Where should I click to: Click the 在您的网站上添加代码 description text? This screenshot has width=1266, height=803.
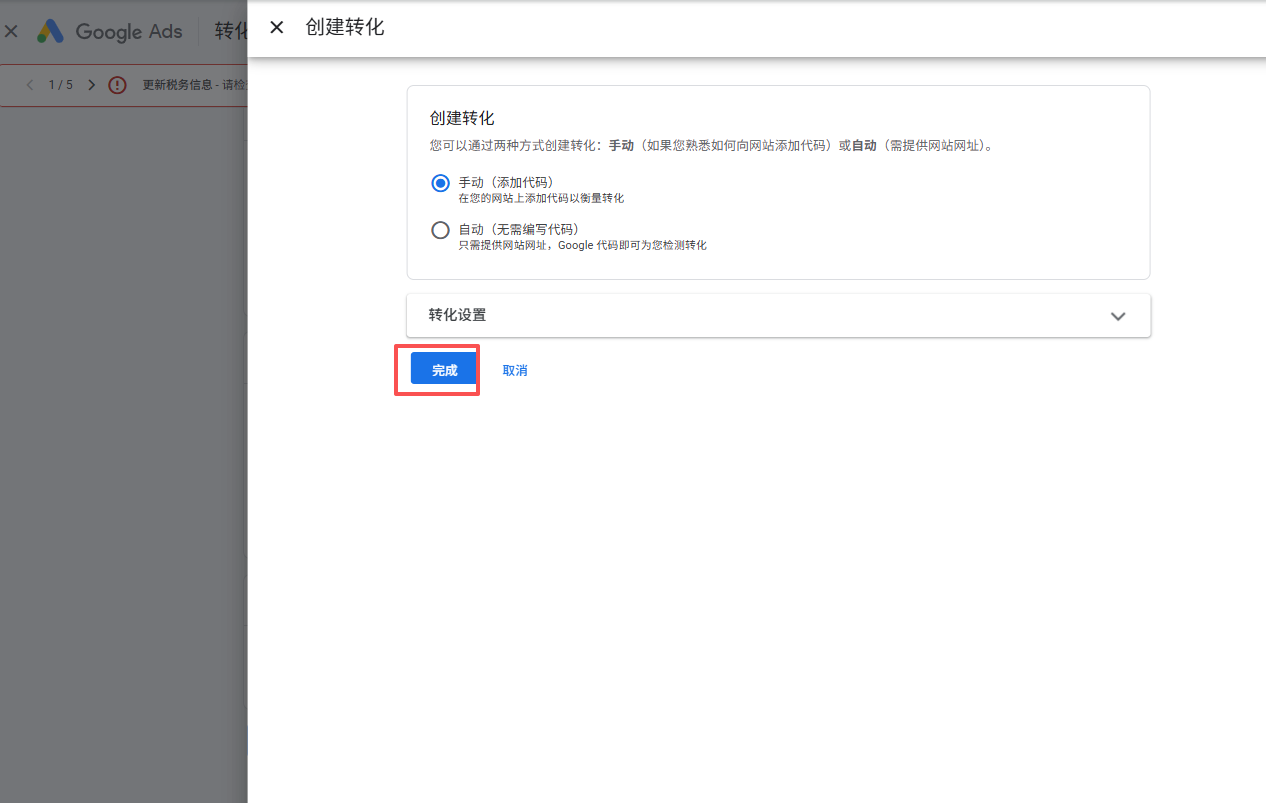click(541, 198)
